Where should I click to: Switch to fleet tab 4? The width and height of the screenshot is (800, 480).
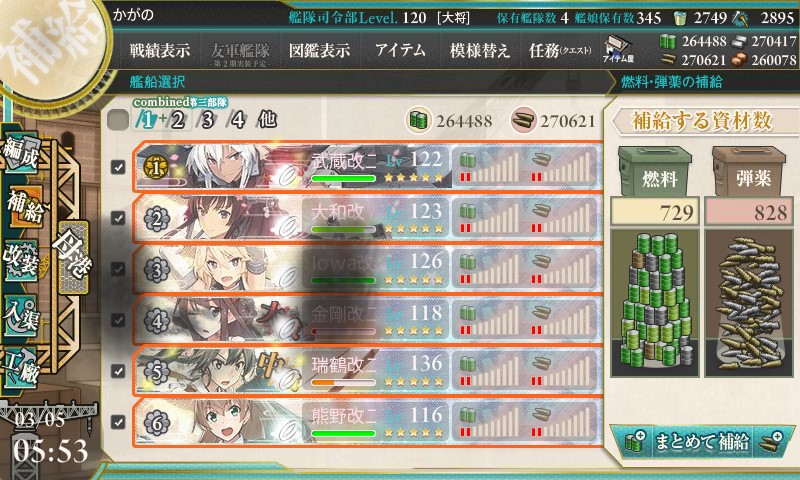coord(237,120)
